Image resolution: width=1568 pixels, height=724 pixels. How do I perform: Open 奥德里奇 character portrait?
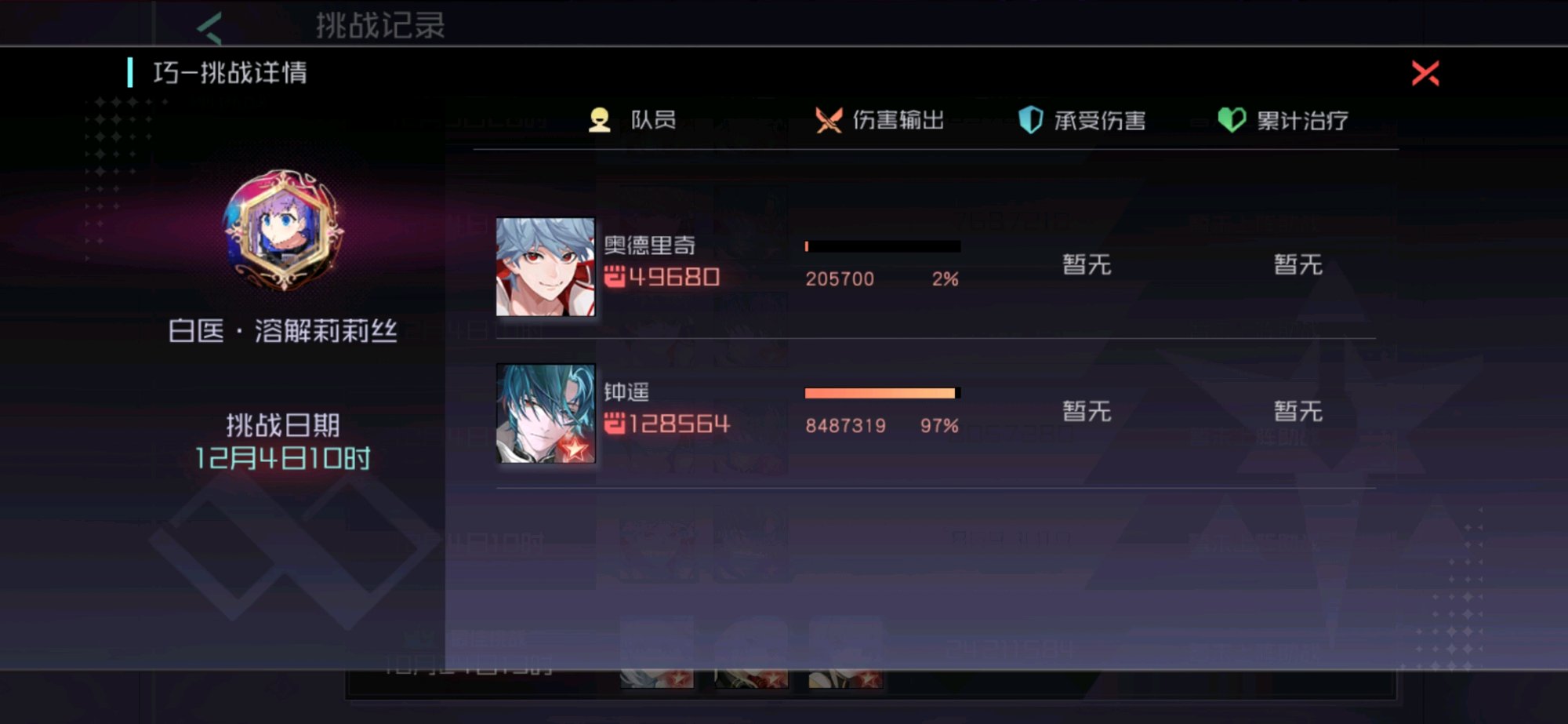tap(546, 267)
